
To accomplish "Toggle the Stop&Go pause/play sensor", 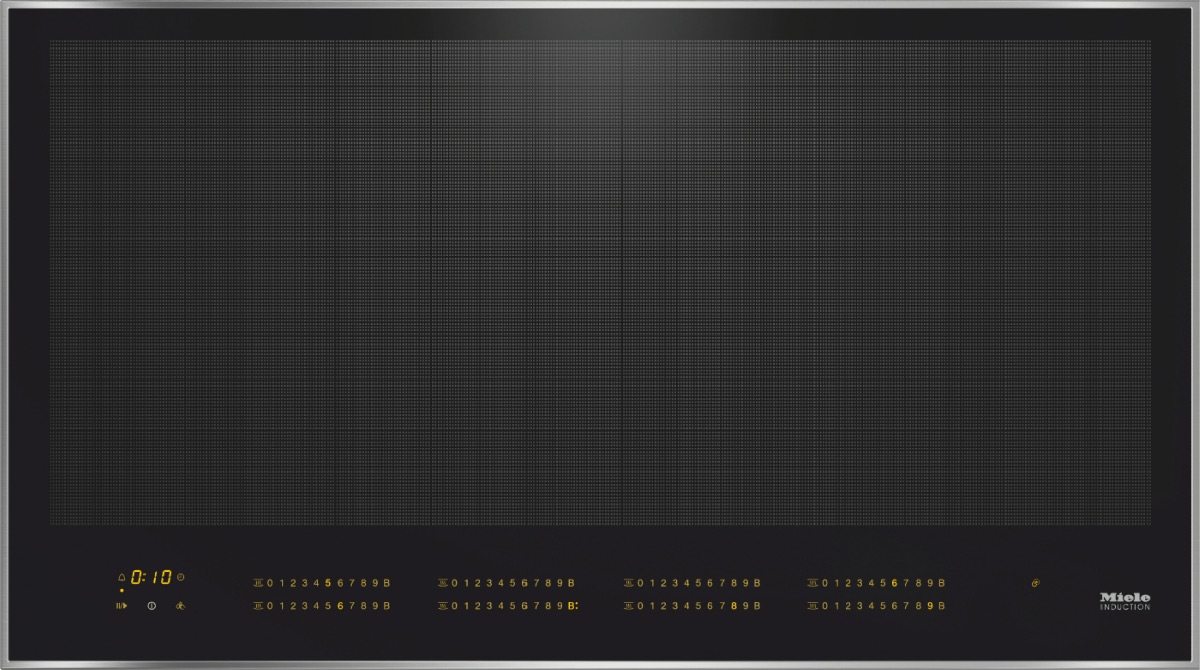I will 122,606.
